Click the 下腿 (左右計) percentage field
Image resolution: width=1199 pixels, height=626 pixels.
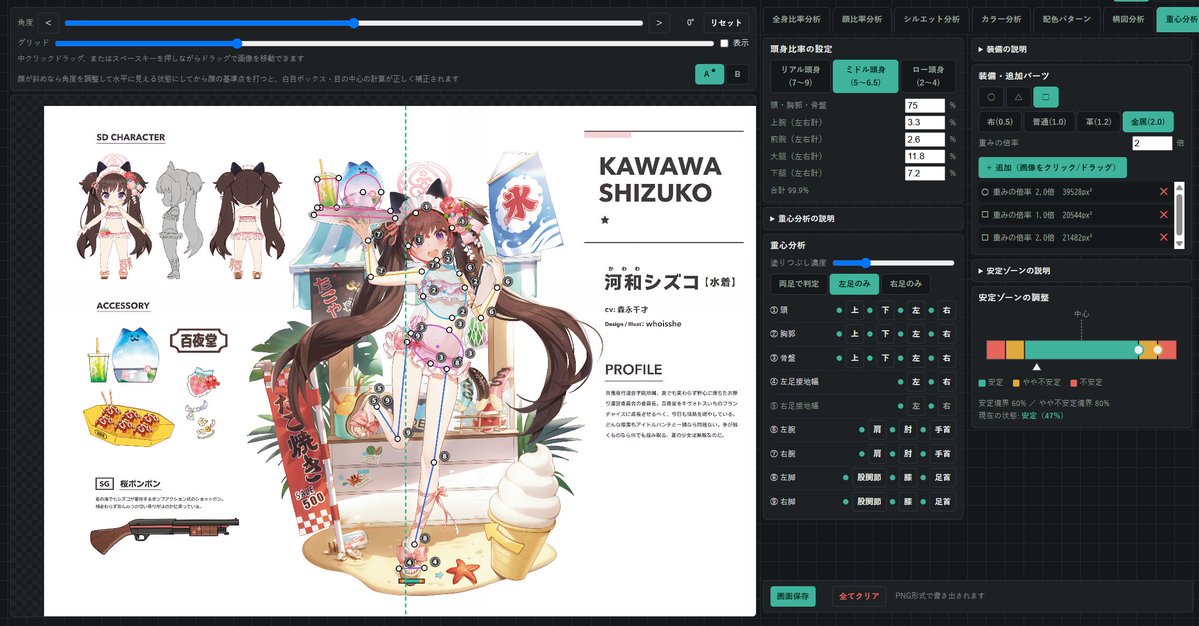coord(925,173)
